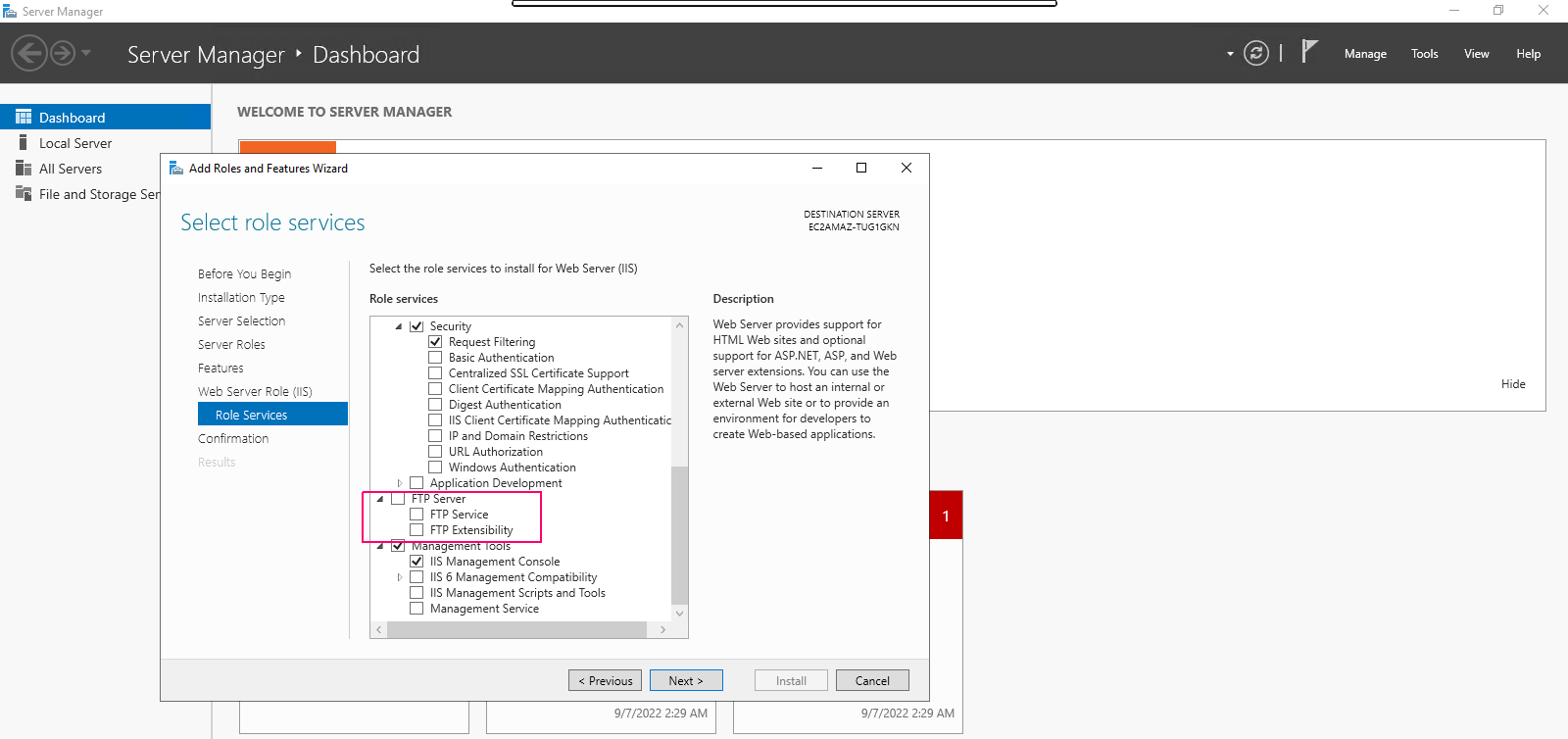Go to the Web Server Role (IIS) step

255,392
